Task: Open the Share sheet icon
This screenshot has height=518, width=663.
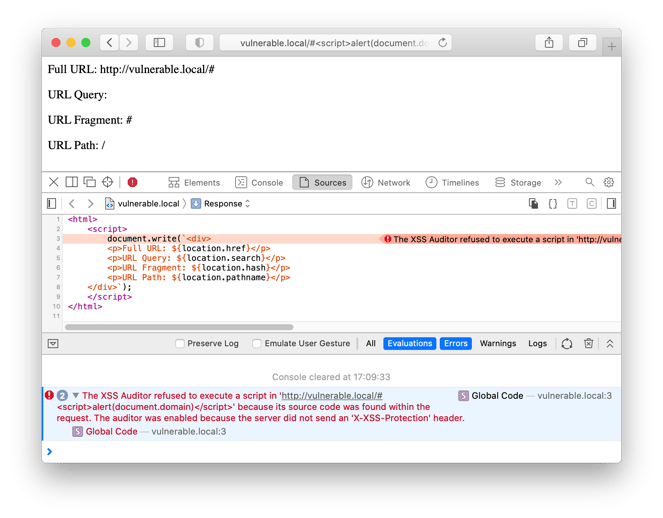Action: point(549,43)
